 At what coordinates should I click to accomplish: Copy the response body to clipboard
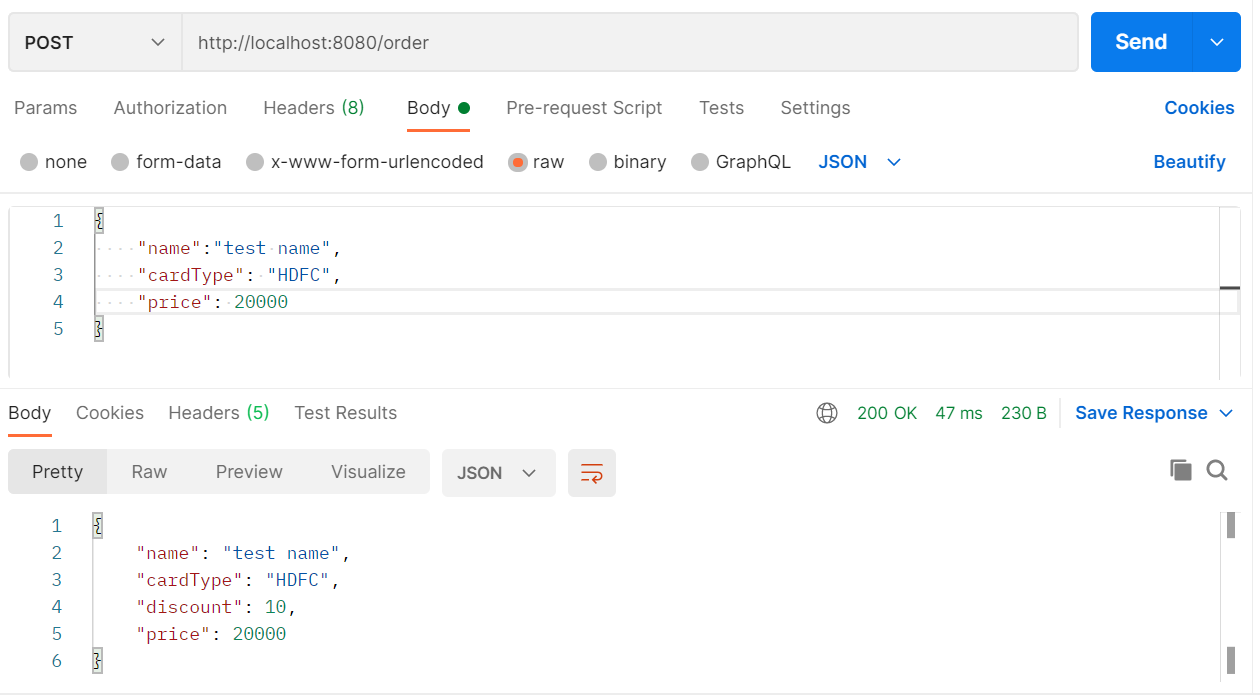coord(1181,470)
